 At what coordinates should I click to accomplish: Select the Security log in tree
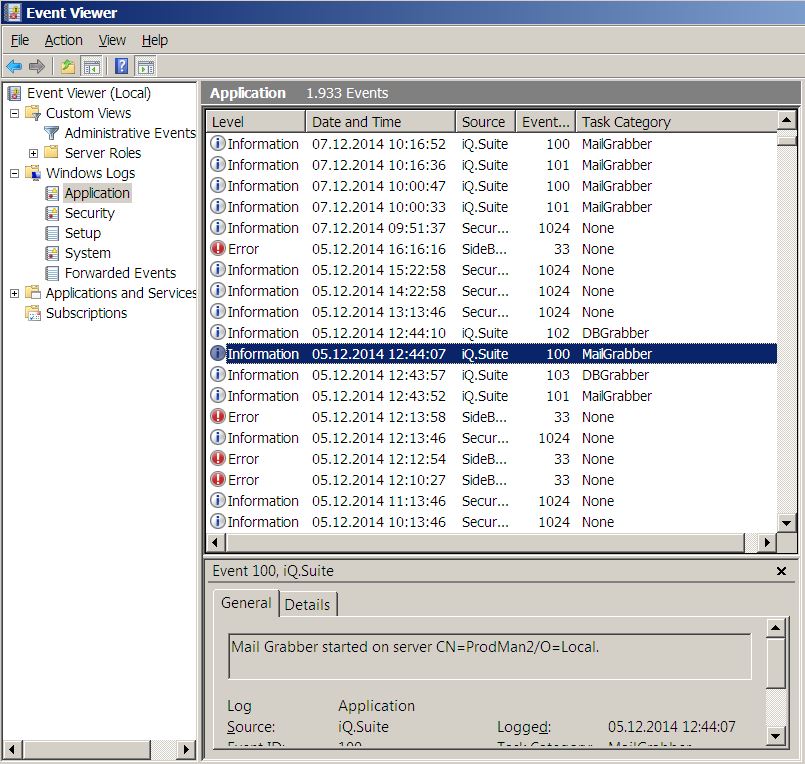(89, 213)
